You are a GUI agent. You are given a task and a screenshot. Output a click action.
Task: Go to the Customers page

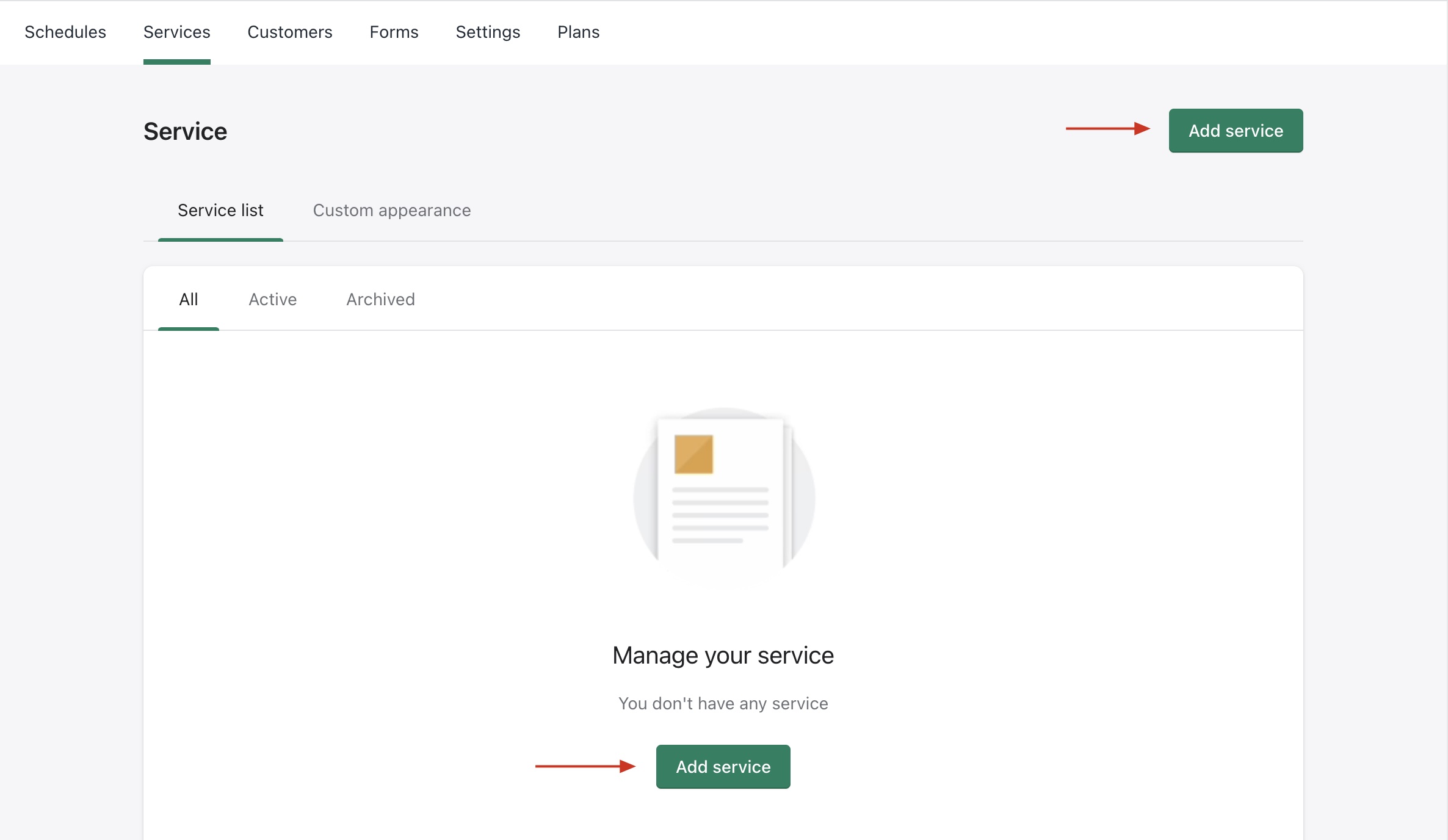coord(289,32)
